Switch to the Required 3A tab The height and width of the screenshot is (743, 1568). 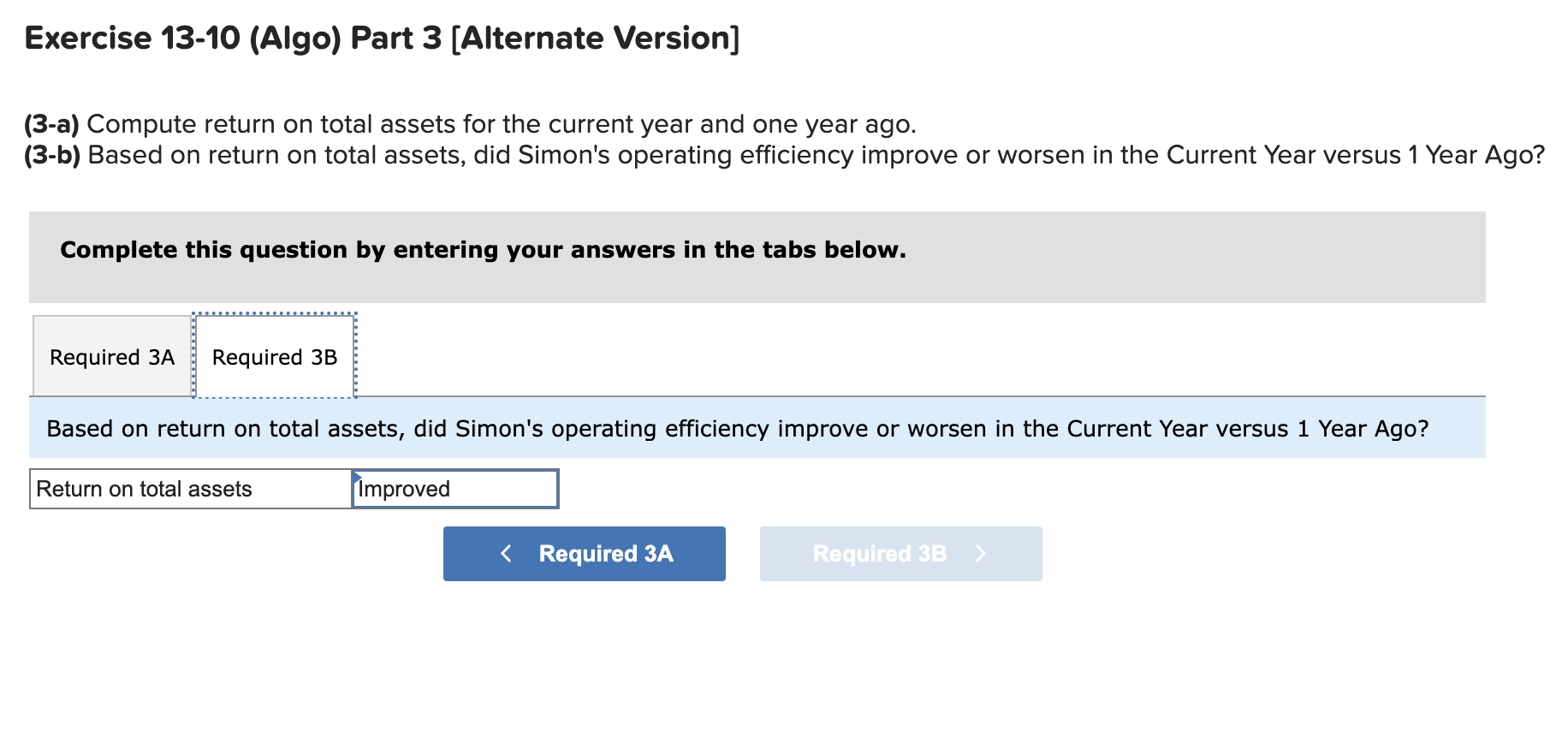point(110,356)
